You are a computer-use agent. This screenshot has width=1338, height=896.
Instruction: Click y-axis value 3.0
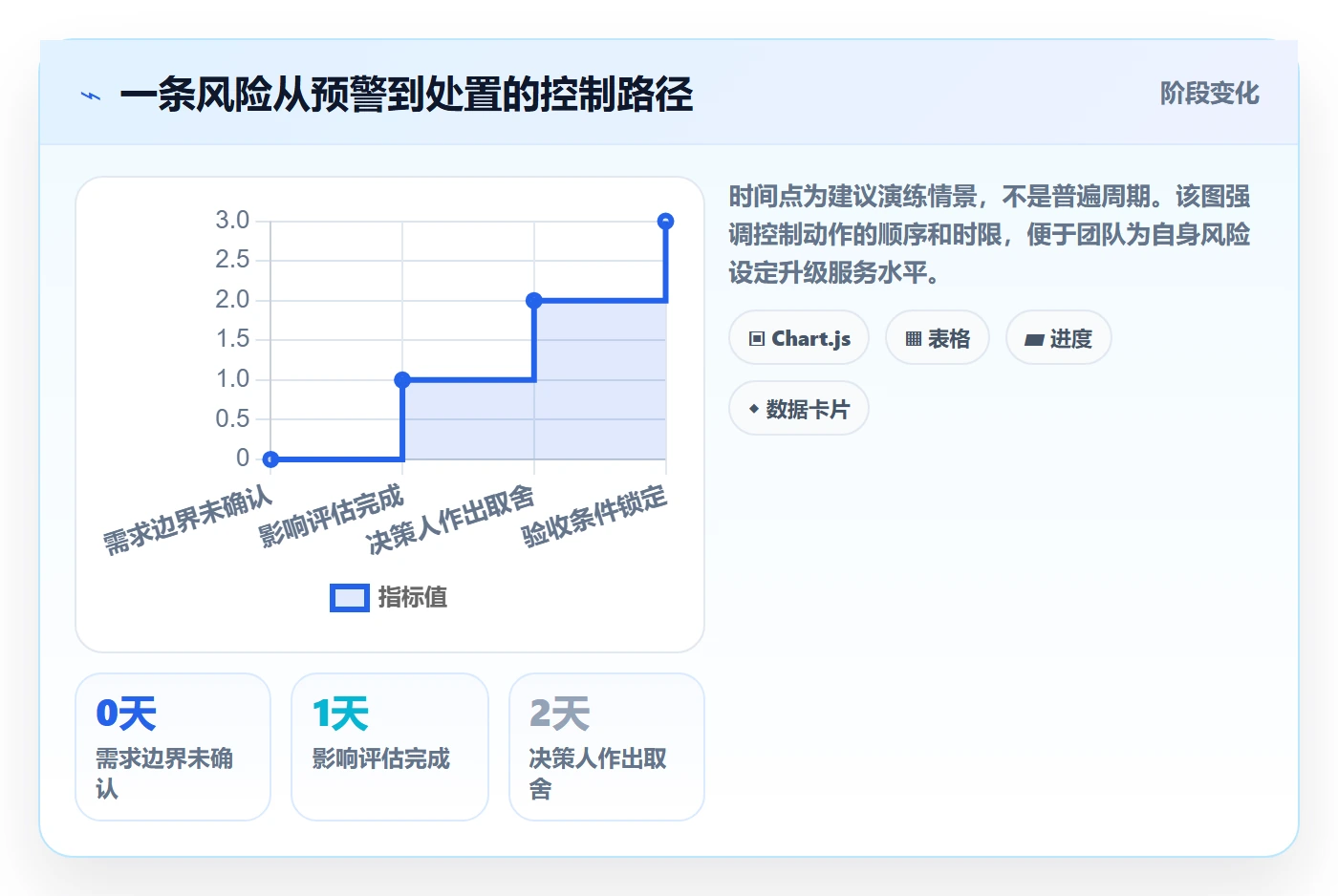pyautogui.click(x=232, y=221)
